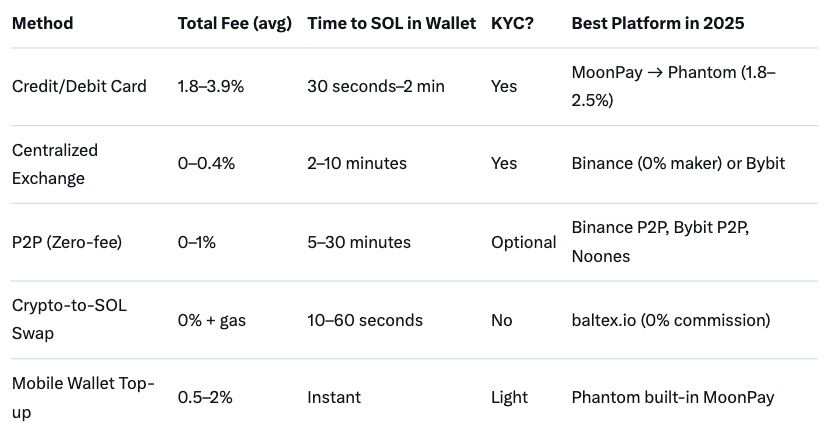Click the MoonPay → Phantom platform cell
The width and height of the screenshot is (828, 442).
point(673,86)
